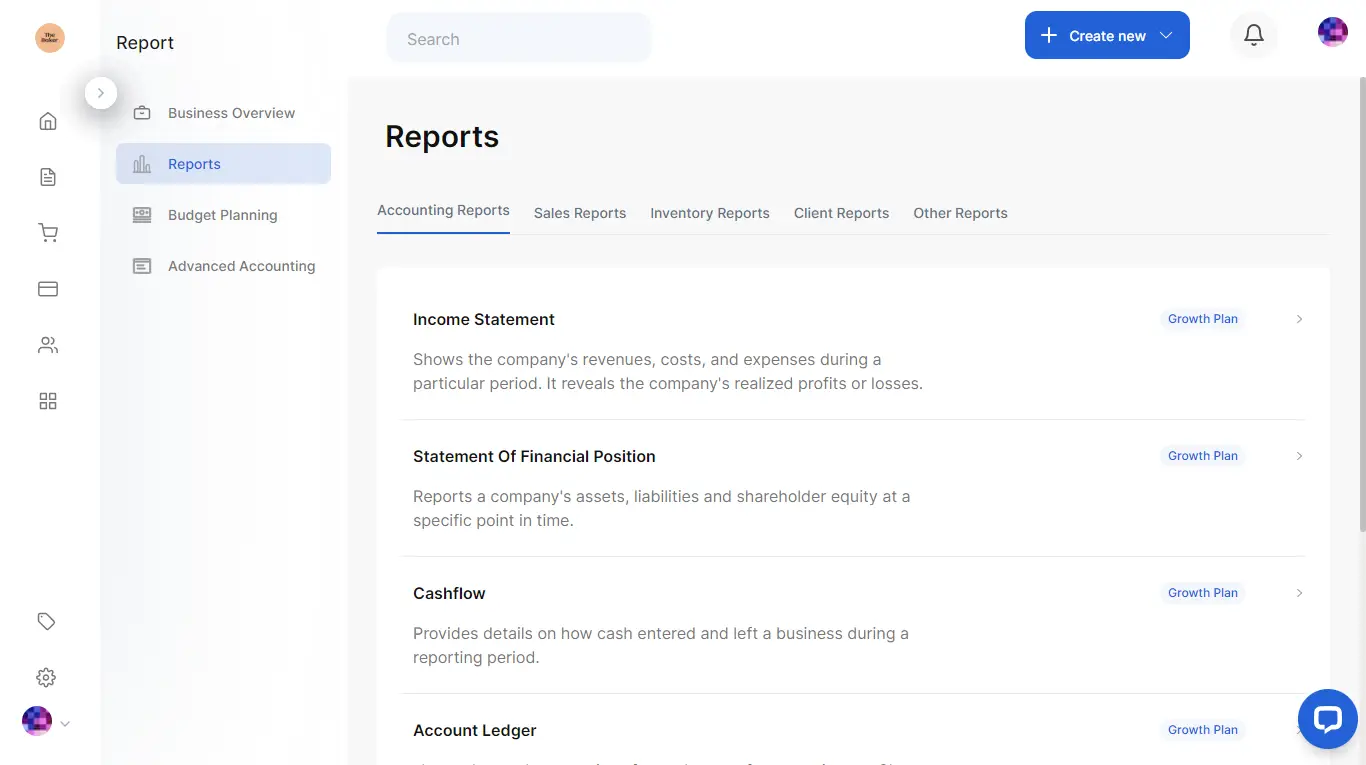The image size is (1366, 765).
Task: Open the notifications bell
Action: (1253, 33)
